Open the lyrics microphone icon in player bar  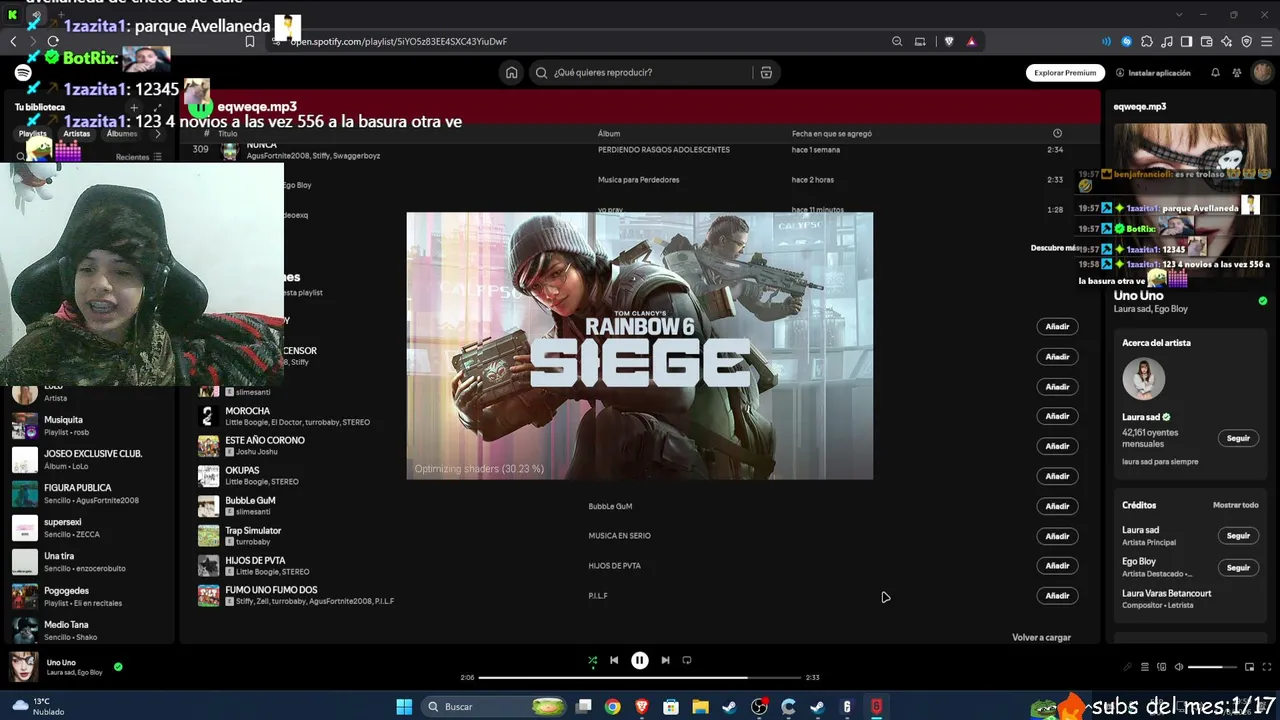(x=1127, y=667)
